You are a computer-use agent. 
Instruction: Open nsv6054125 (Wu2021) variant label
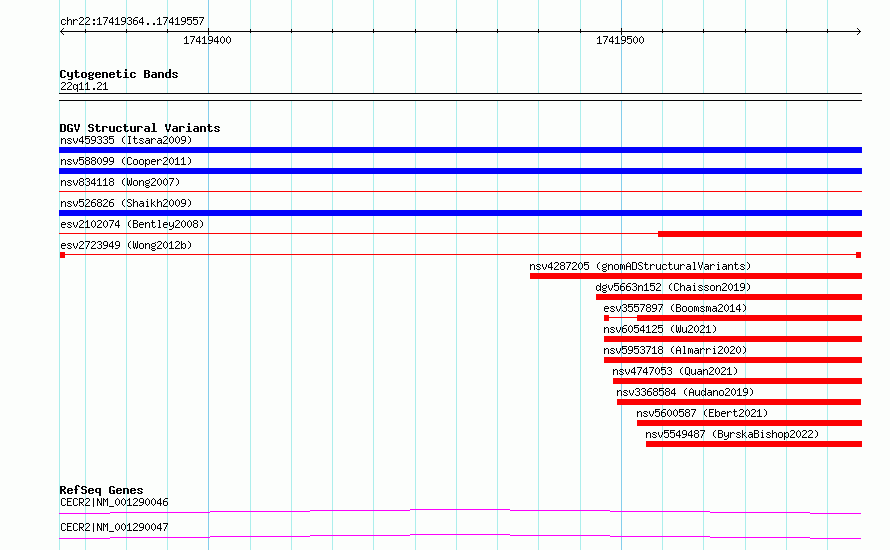tap(660, 329)
